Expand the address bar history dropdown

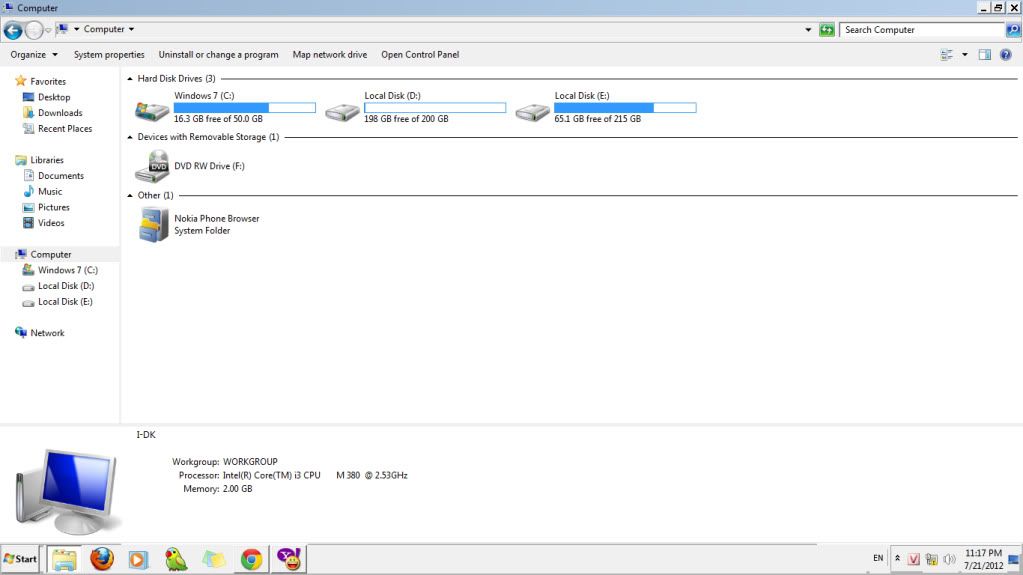tap(808, 30)
